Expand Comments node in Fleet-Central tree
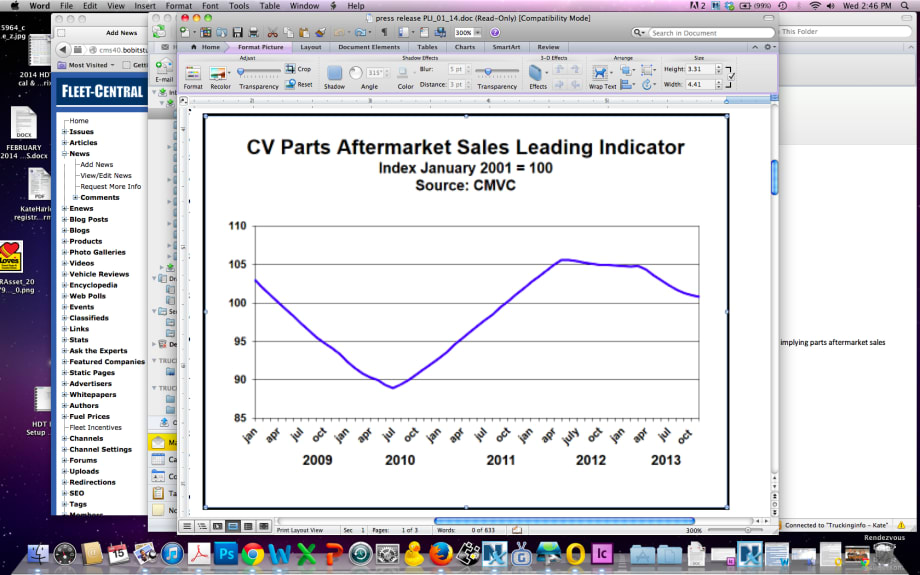This screenshot has width=920, height=575. (x=76, y=198)
